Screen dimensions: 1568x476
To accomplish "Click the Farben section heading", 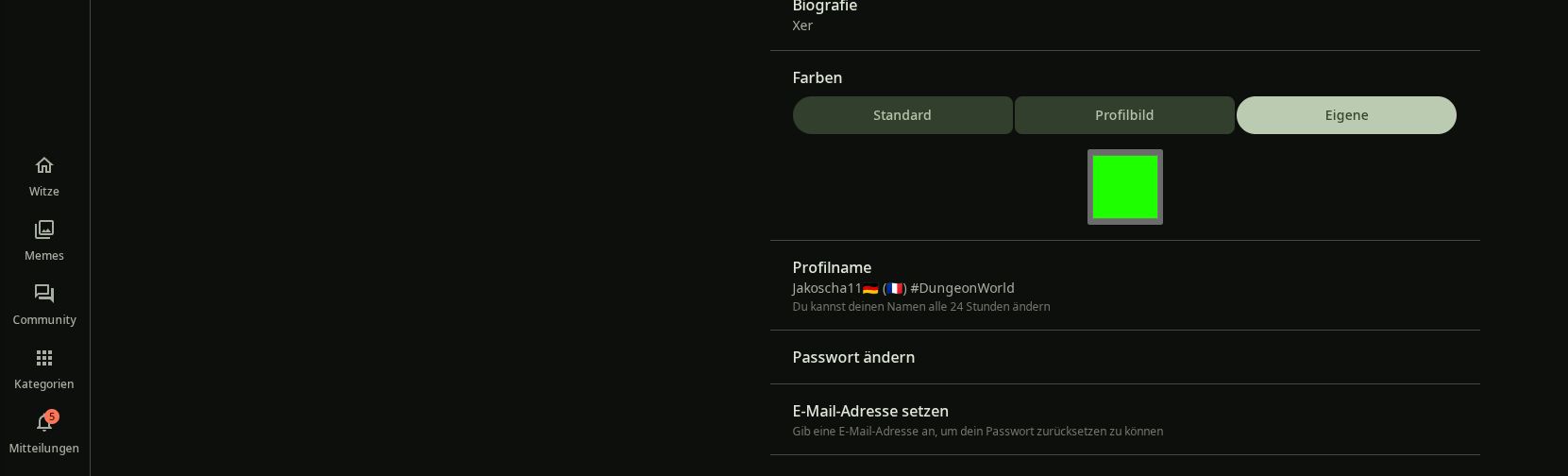I will [x=818, y=77].
